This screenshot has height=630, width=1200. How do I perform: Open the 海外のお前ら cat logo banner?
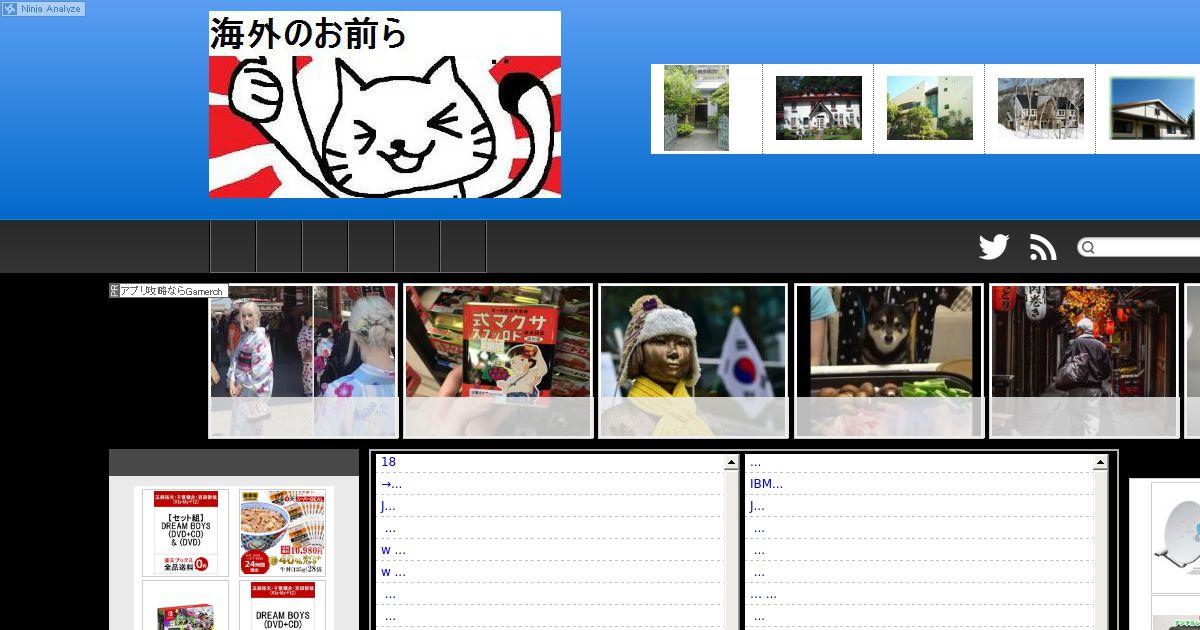tap(385, 105)
